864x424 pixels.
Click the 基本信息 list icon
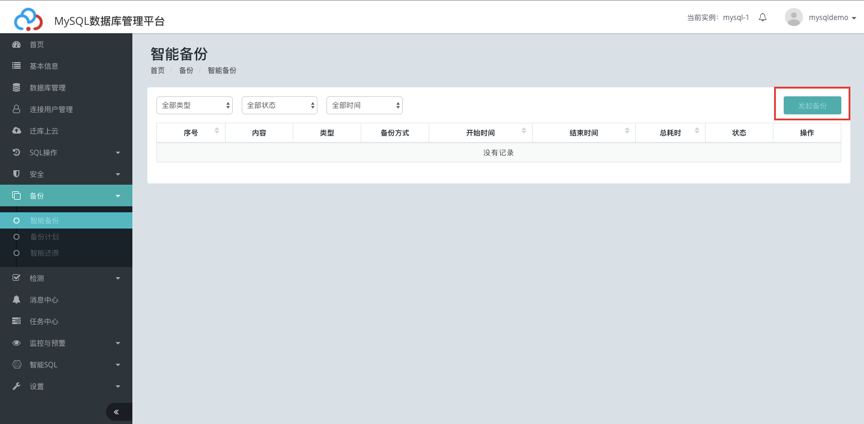click(x=17, y=66)
